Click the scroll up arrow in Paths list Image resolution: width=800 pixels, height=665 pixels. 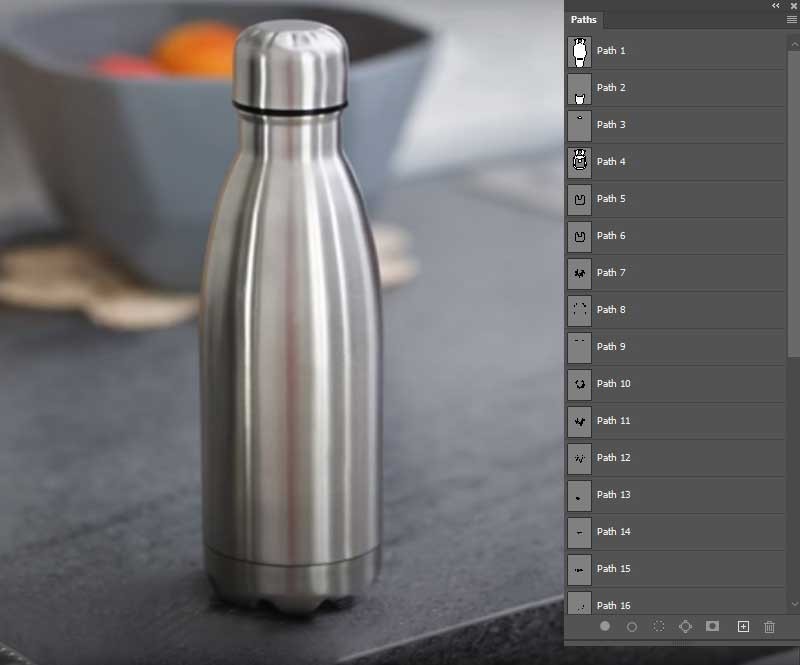(x=794, y=44)
